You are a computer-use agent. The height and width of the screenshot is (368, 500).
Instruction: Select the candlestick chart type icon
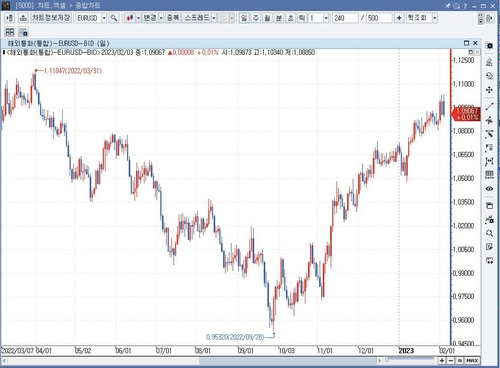130,18
